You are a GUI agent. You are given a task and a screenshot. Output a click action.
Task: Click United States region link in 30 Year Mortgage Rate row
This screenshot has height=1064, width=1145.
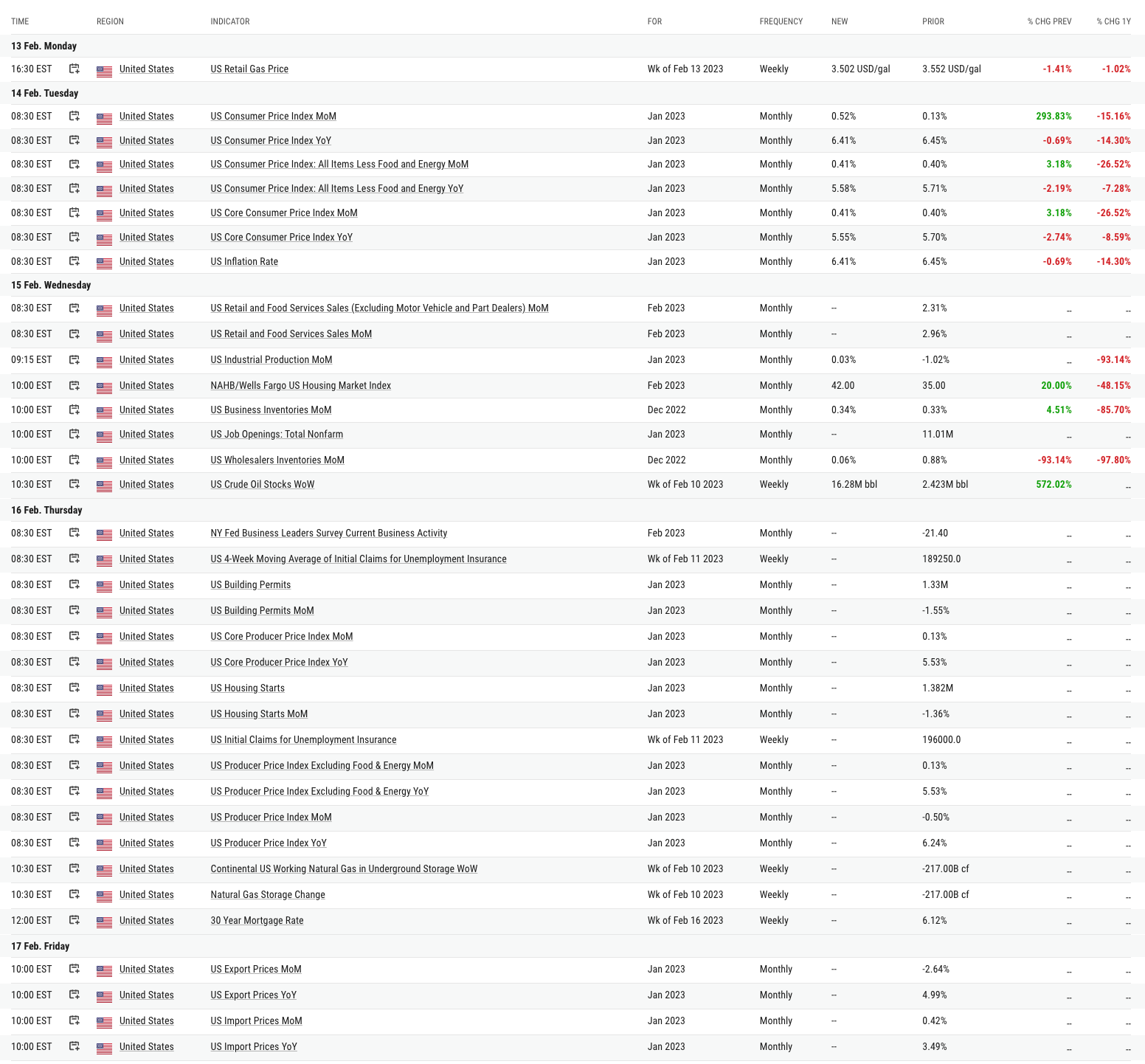[147, 920]
